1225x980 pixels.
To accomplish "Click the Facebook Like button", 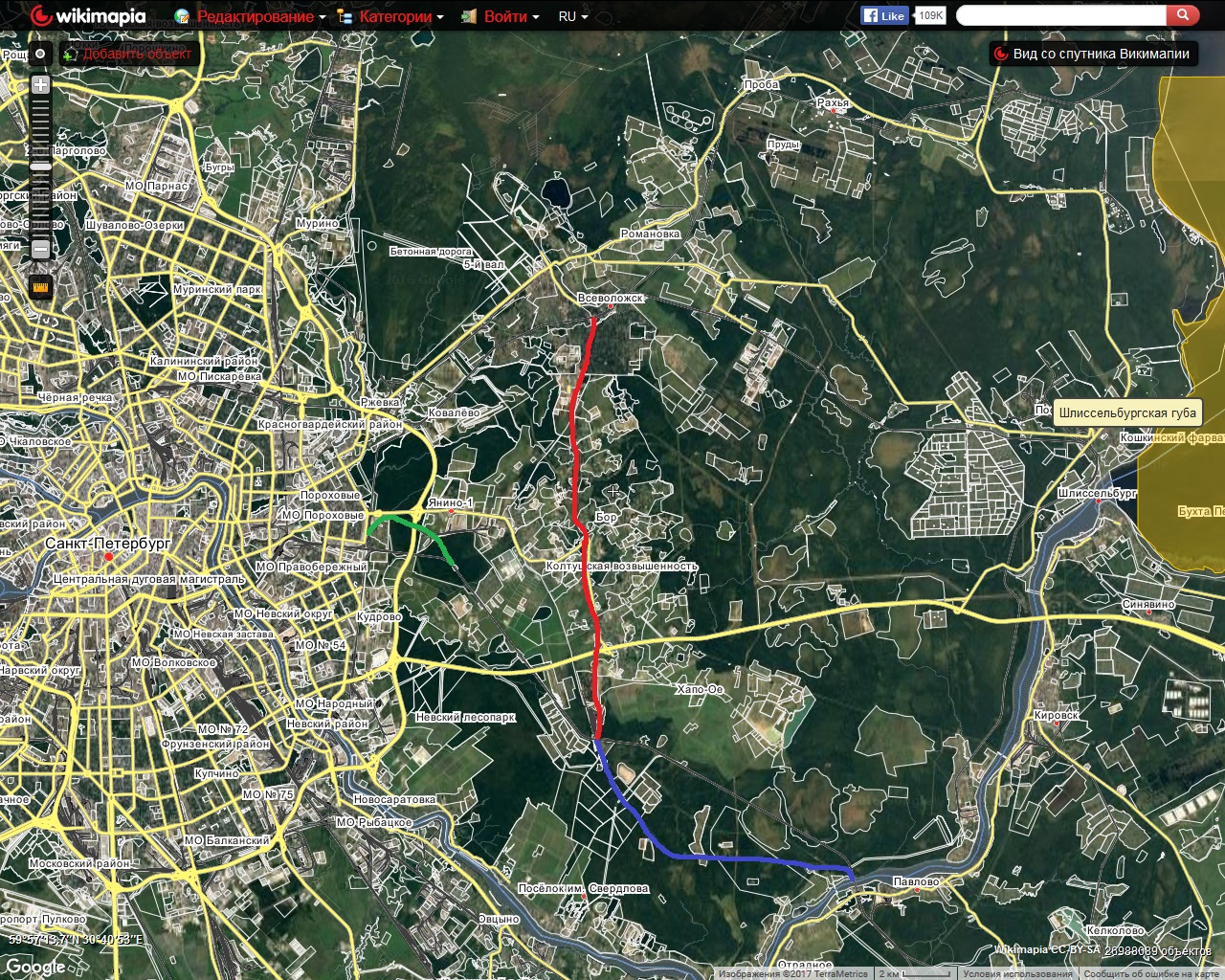I will click(883, 15).
